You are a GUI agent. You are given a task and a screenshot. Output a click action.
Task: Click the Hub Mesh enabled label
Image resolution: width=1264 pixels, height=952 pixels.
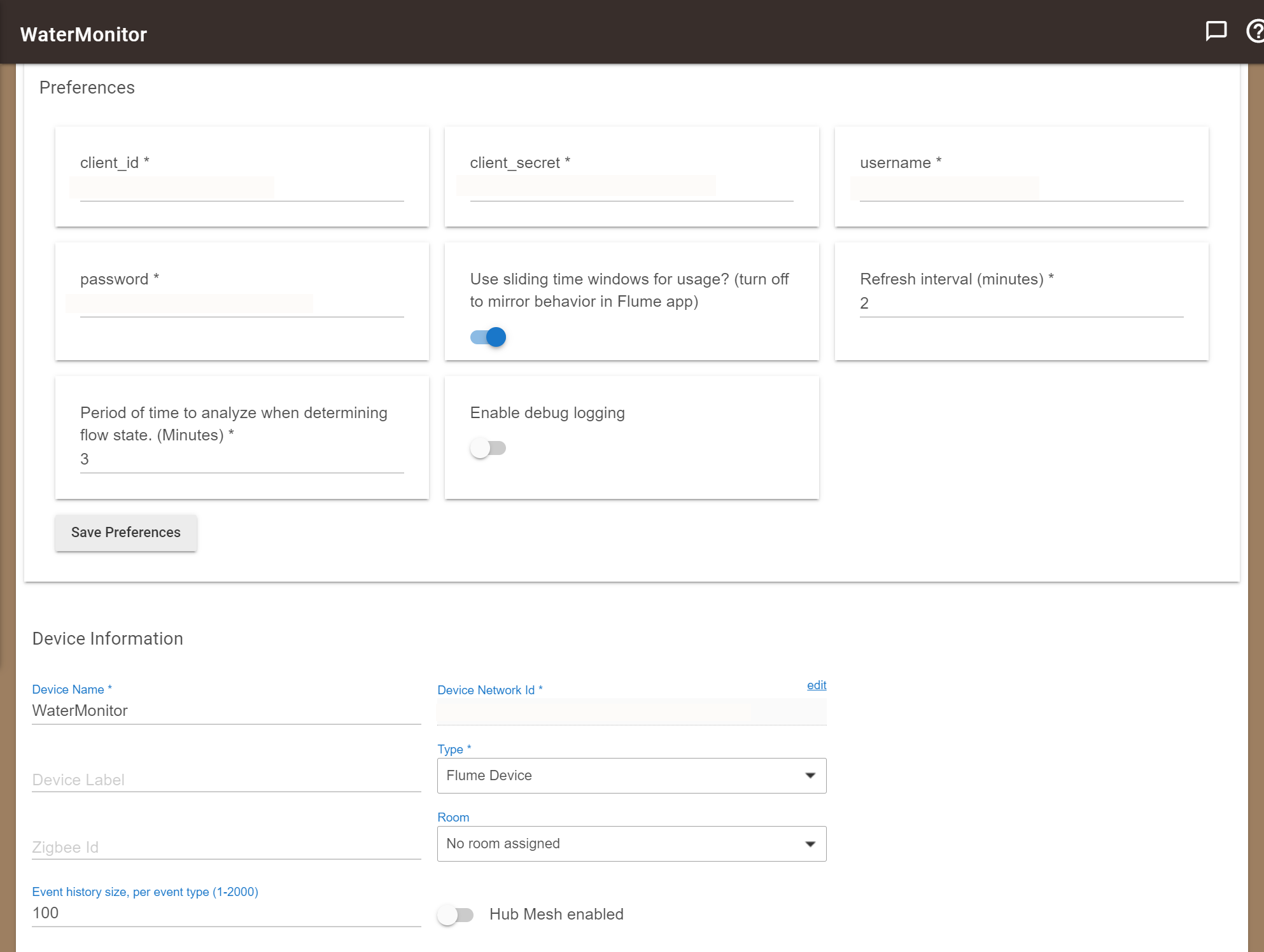point(556,914)
